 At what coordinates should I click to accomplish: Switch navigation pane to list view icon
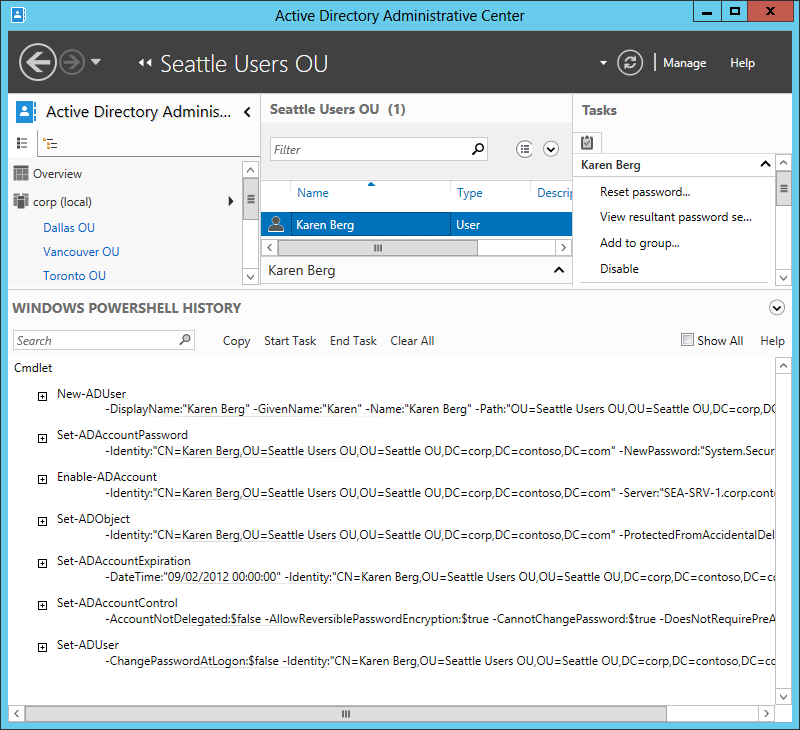23,144
